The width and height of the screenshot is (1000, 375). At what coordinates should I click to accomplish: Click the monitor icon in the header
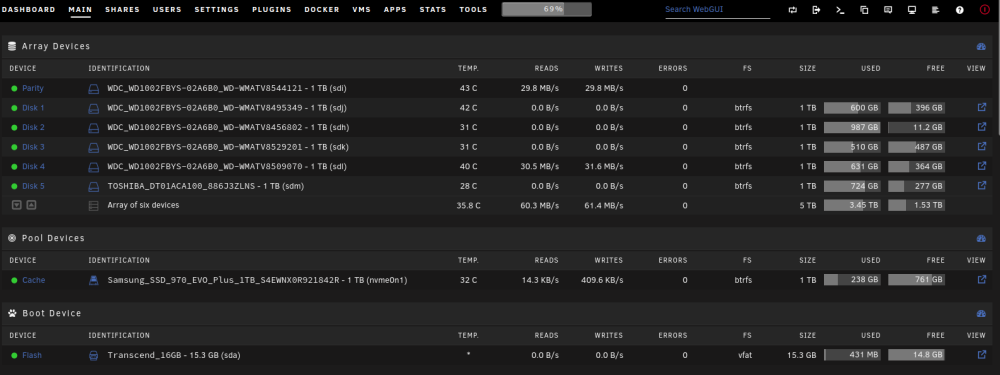click(x=912, y=10)
